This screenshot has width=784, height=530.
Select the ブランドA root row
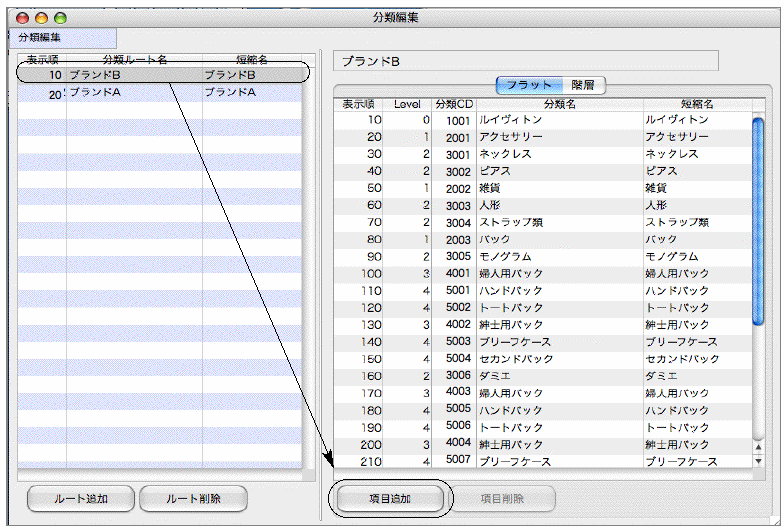click(x=160, y=92)
